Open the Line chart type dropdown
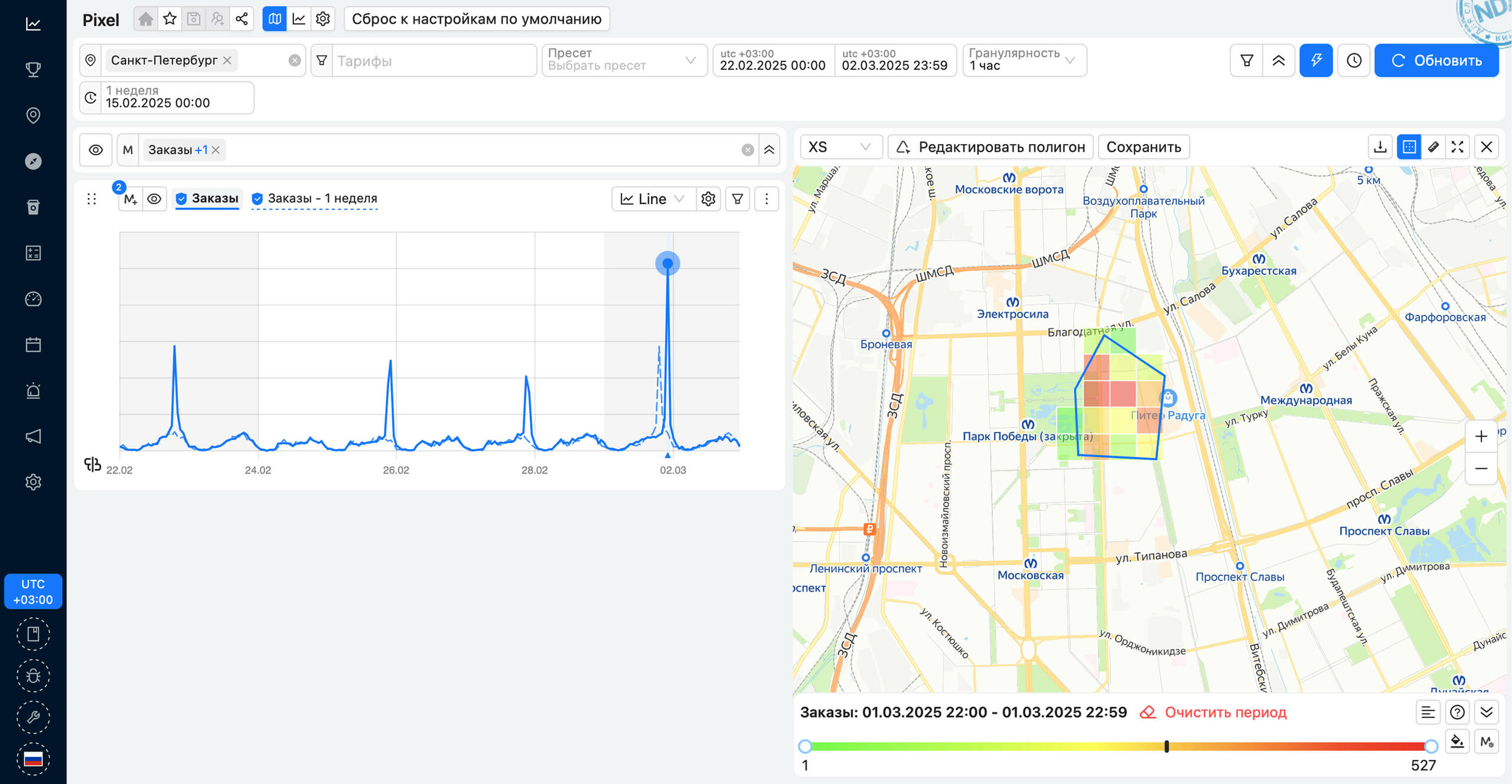Image resolution: width=1512 pixels, height=784 pixels. (653, 199)
